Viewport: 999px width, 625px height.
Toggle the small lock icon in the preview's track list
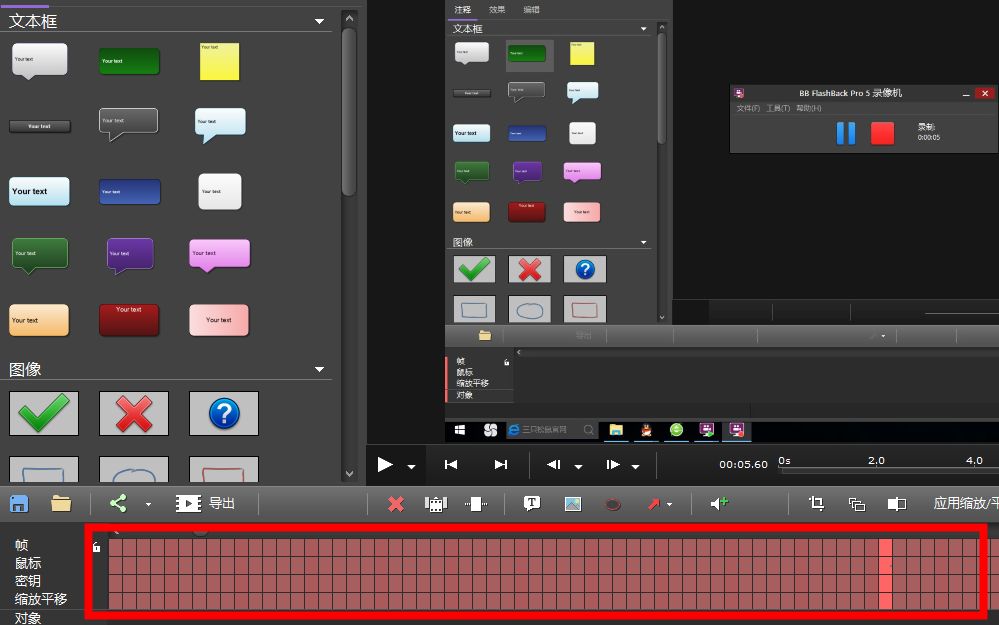(x=507, y=363)
